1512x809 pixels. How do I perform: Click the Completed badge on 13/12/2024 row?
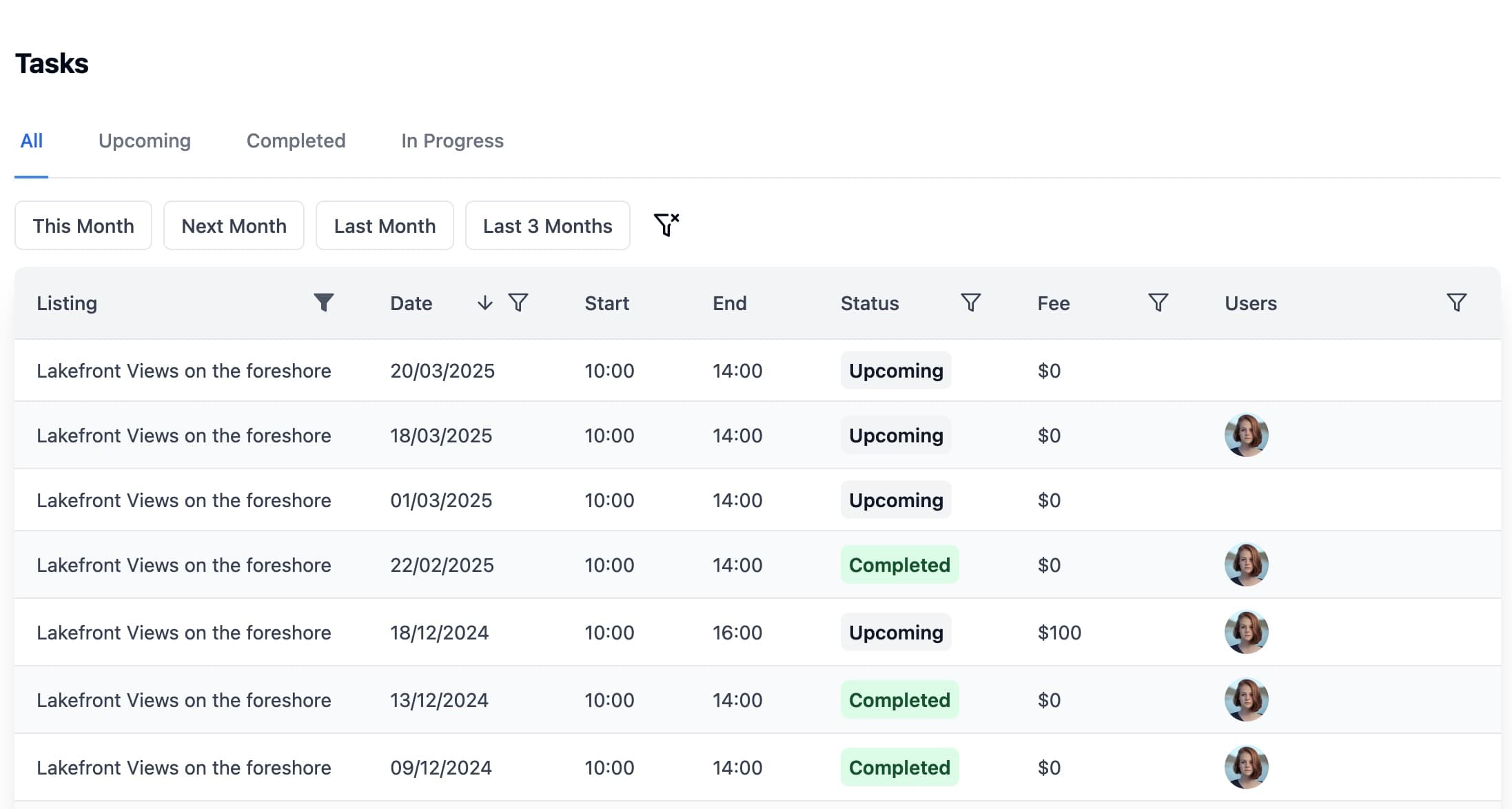coord(899,699)
